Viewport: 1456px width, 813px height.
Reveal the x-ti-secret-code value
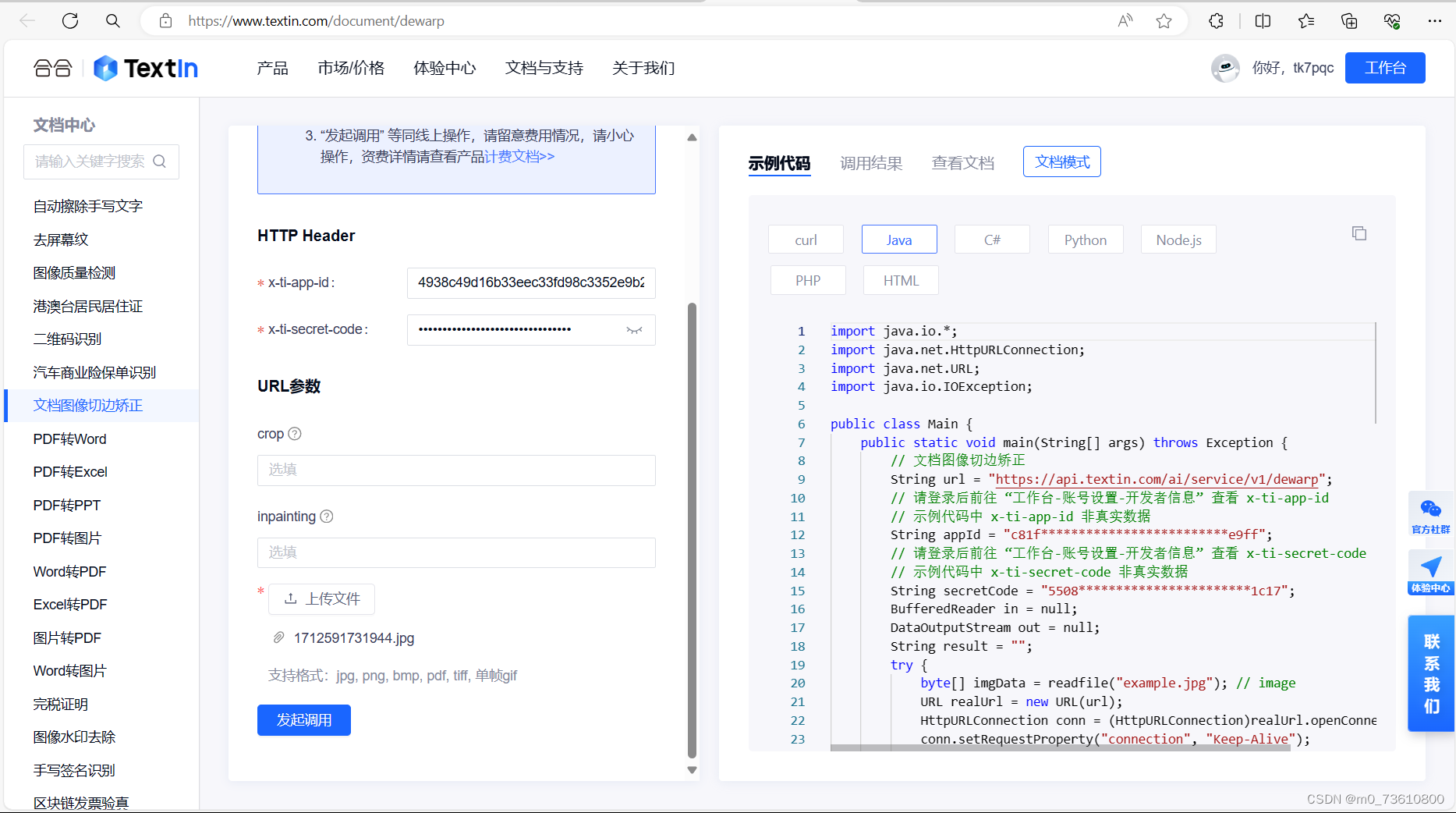click(x=634, y=330)
